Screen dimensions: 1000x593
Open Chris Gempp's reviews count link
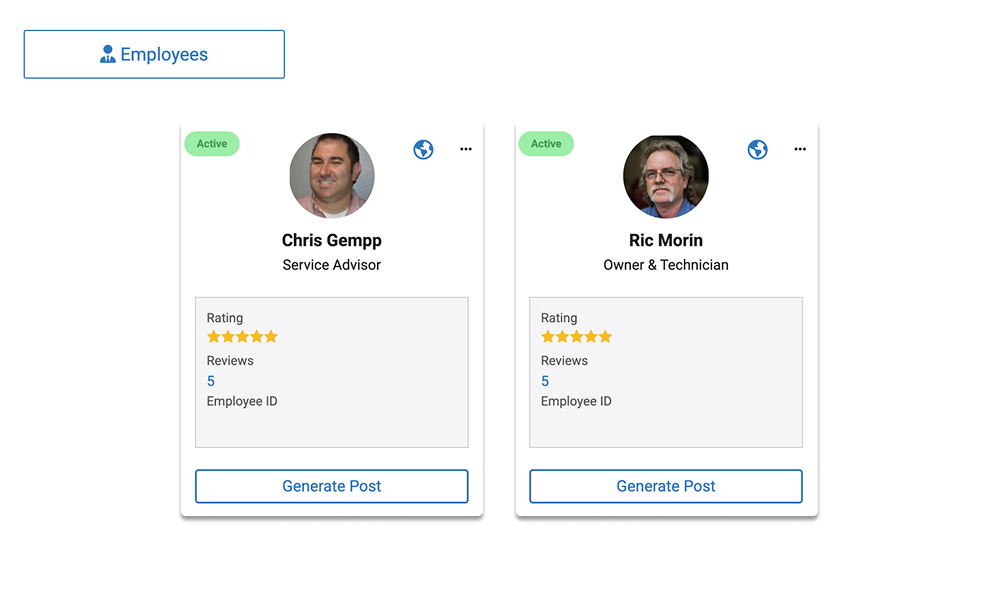coord(211,381)
